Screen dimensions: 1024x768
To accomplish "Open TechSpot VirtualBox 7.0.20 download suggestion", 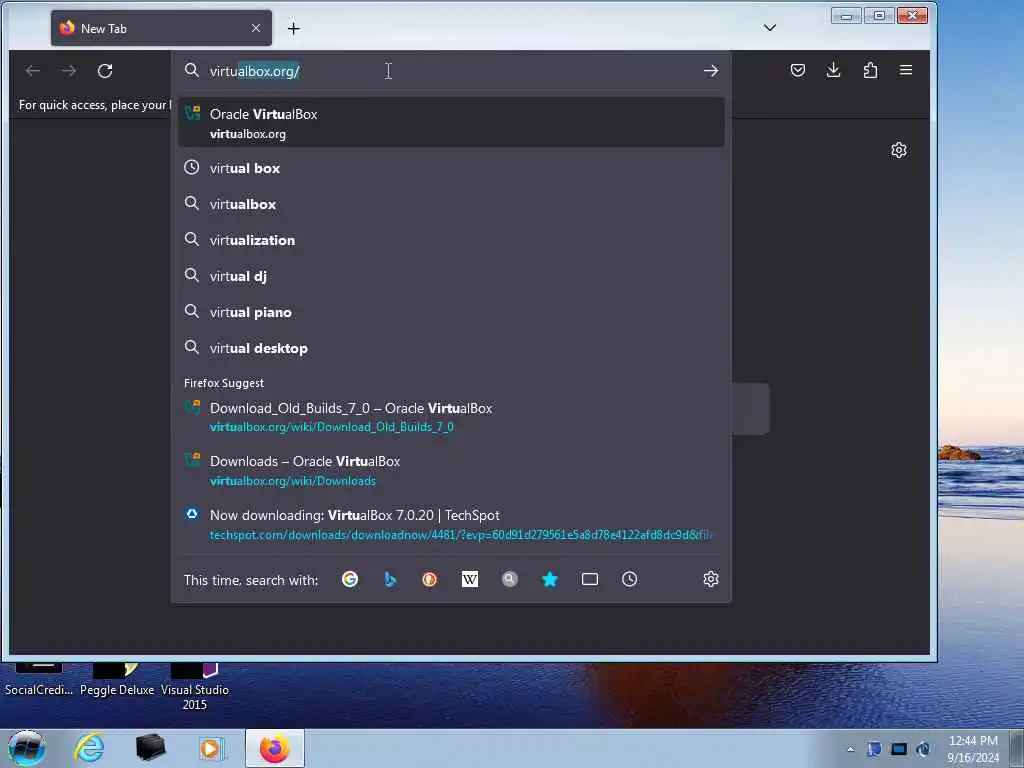I will (x=451, y=524).
